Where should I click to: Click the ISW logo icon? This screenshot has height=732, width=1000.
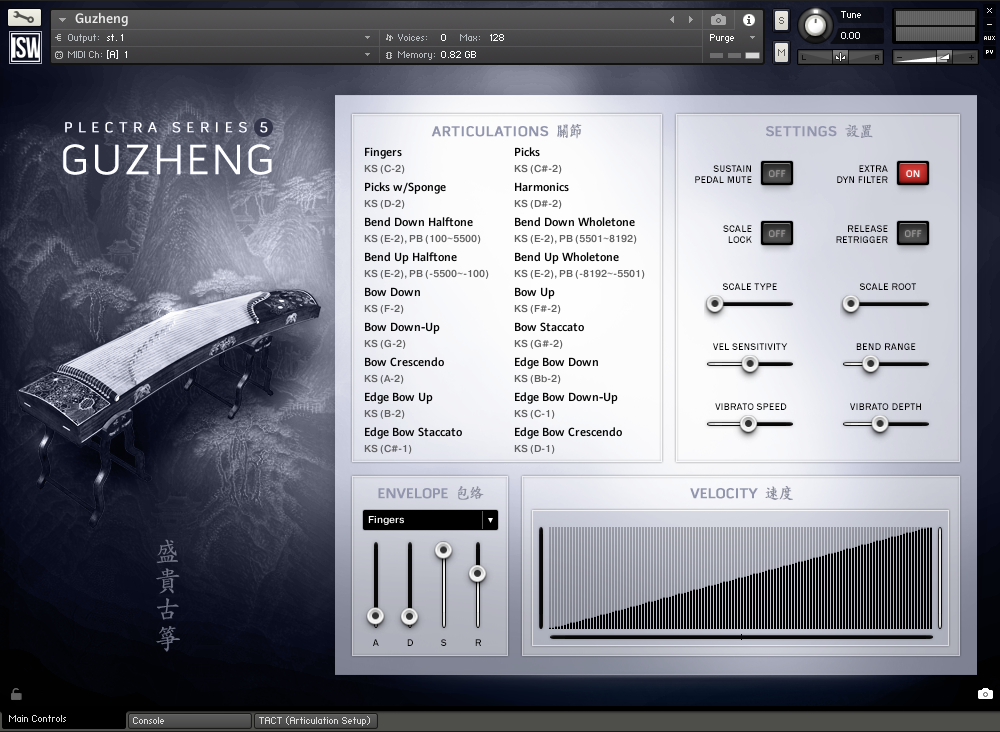[24, 46]
